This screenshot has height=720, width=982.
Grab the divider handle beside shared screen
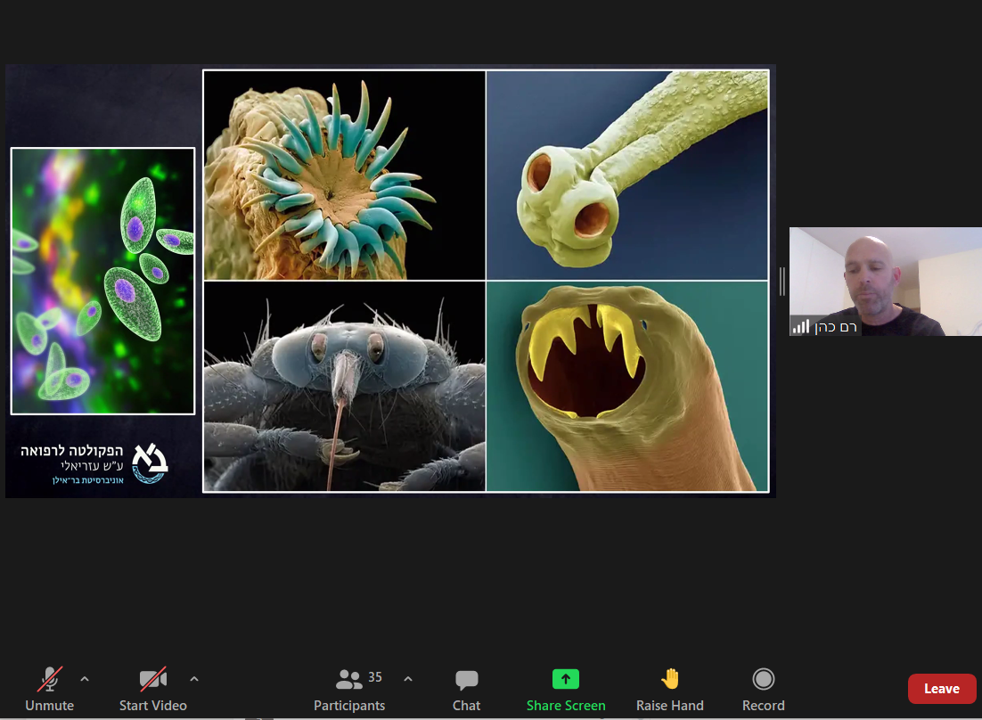click(x=782, y=281)
